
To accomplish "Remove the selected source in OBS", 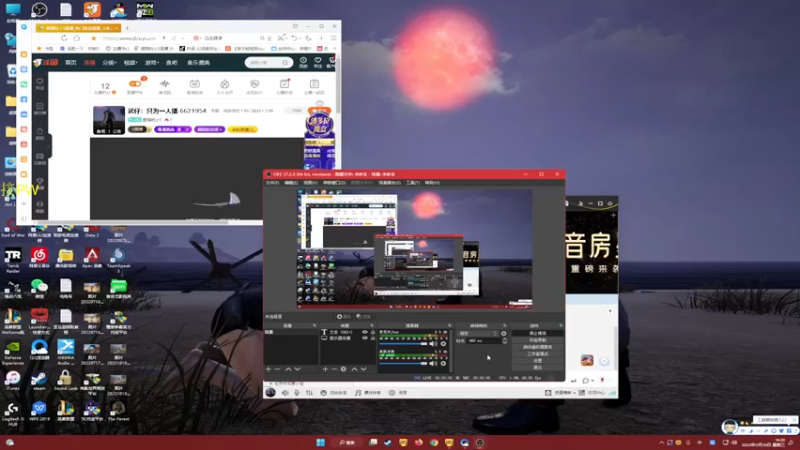I will (334, 369).
